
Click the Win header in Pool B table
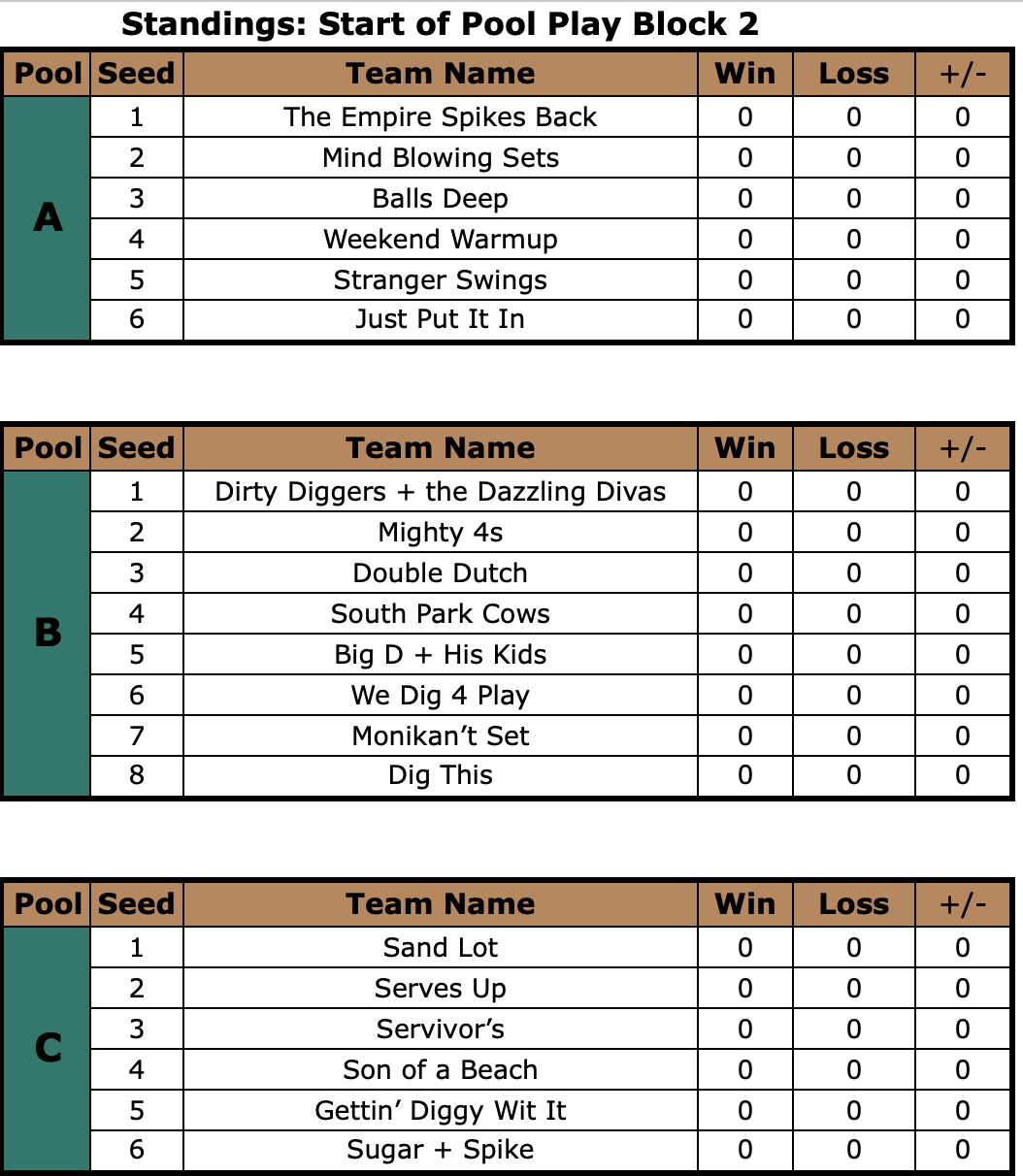745,448
